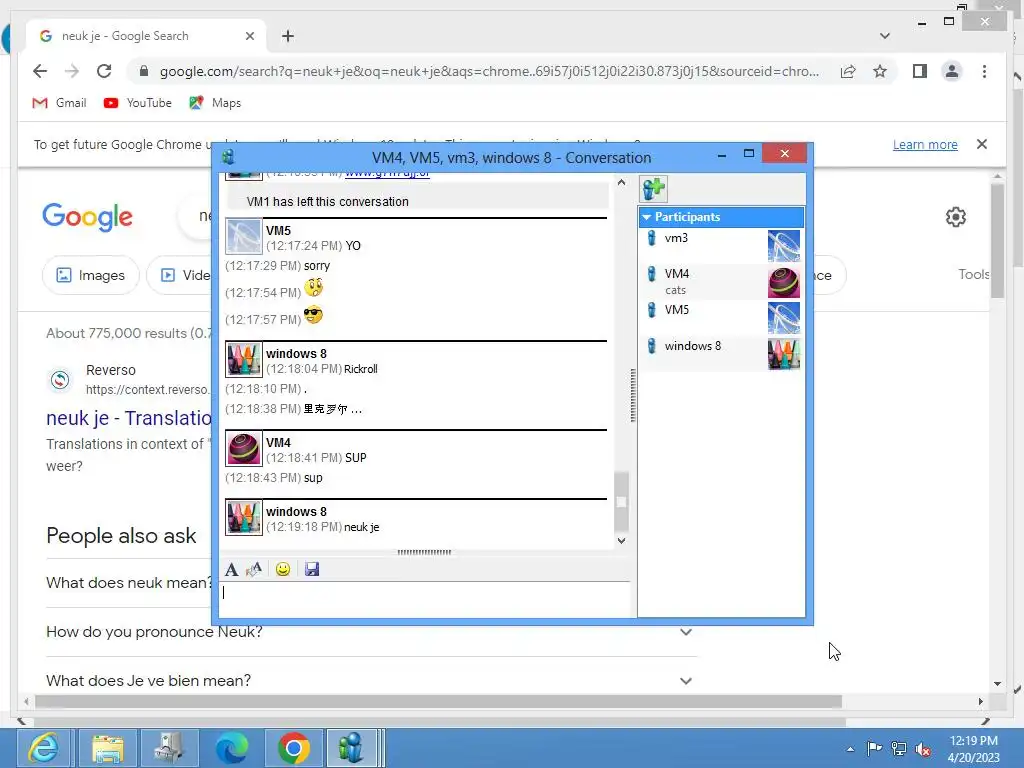1024x768 pixels.
Task: Click the sunglasses emoji sent at 12:17:57
Action: [x=313, y=315]
